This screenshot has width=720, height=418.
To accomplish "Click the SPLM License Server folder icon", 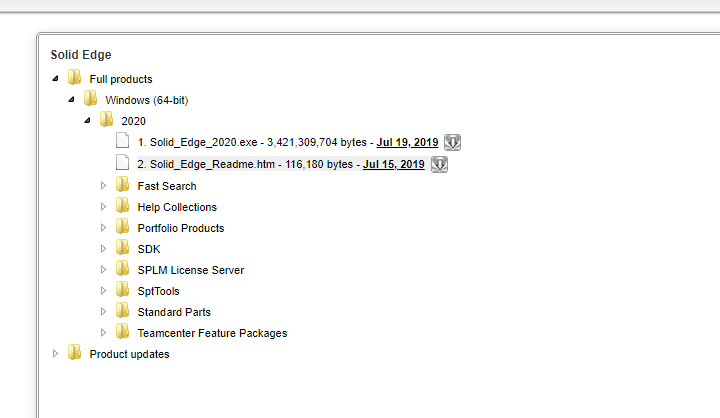I will (x=123, y=268).
